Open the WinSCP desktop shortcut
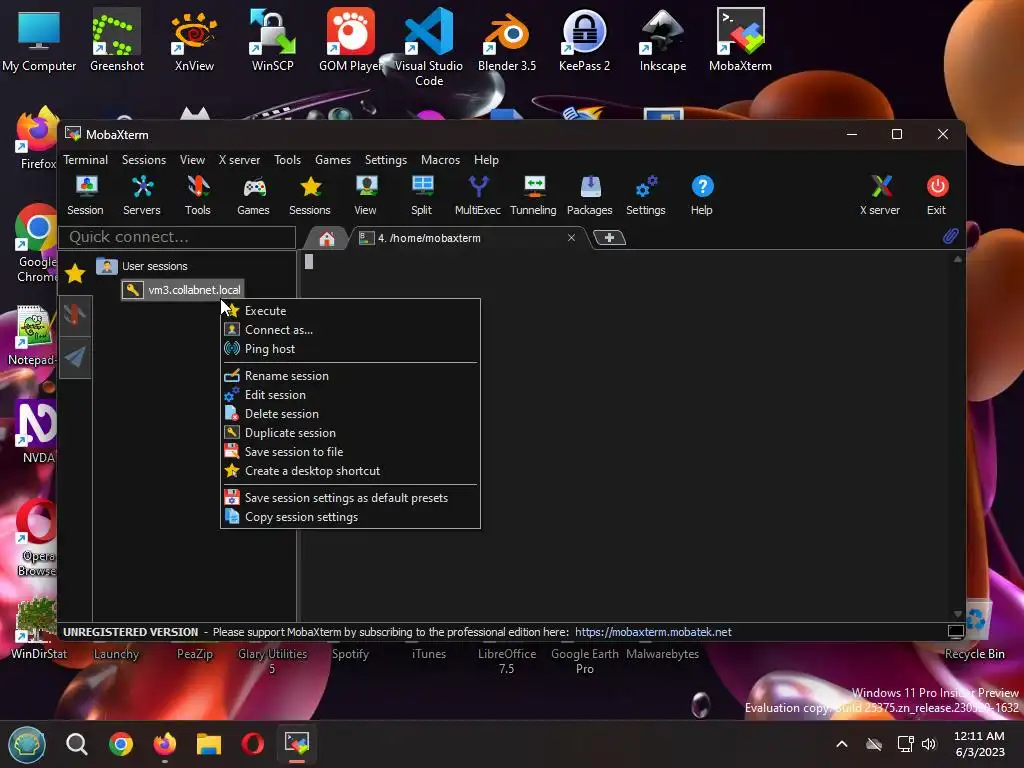This screenshot has height=768, width=1024. pyautogui.click(x=272, y=40)
